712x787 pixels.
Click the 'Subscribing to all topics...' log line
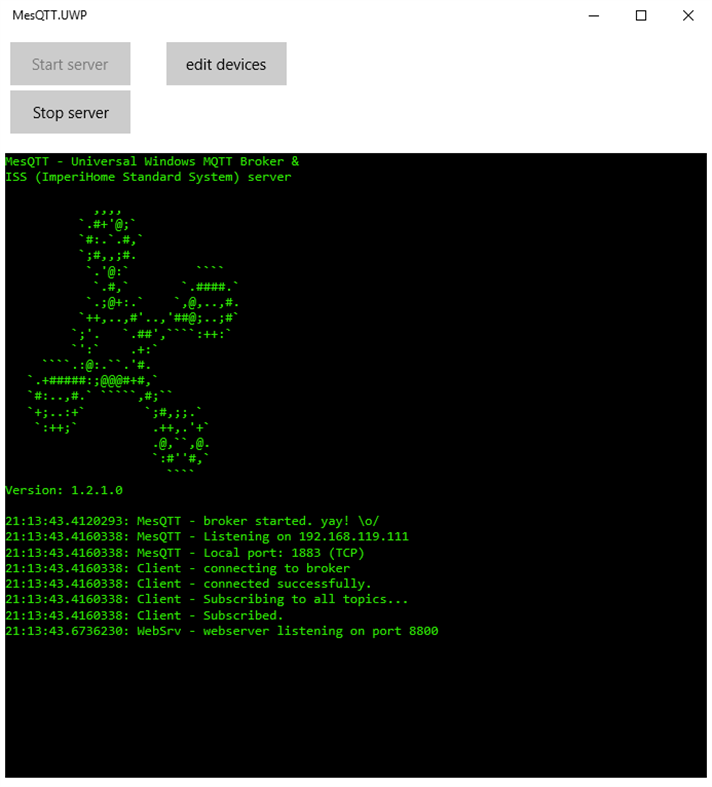point(207,599)
